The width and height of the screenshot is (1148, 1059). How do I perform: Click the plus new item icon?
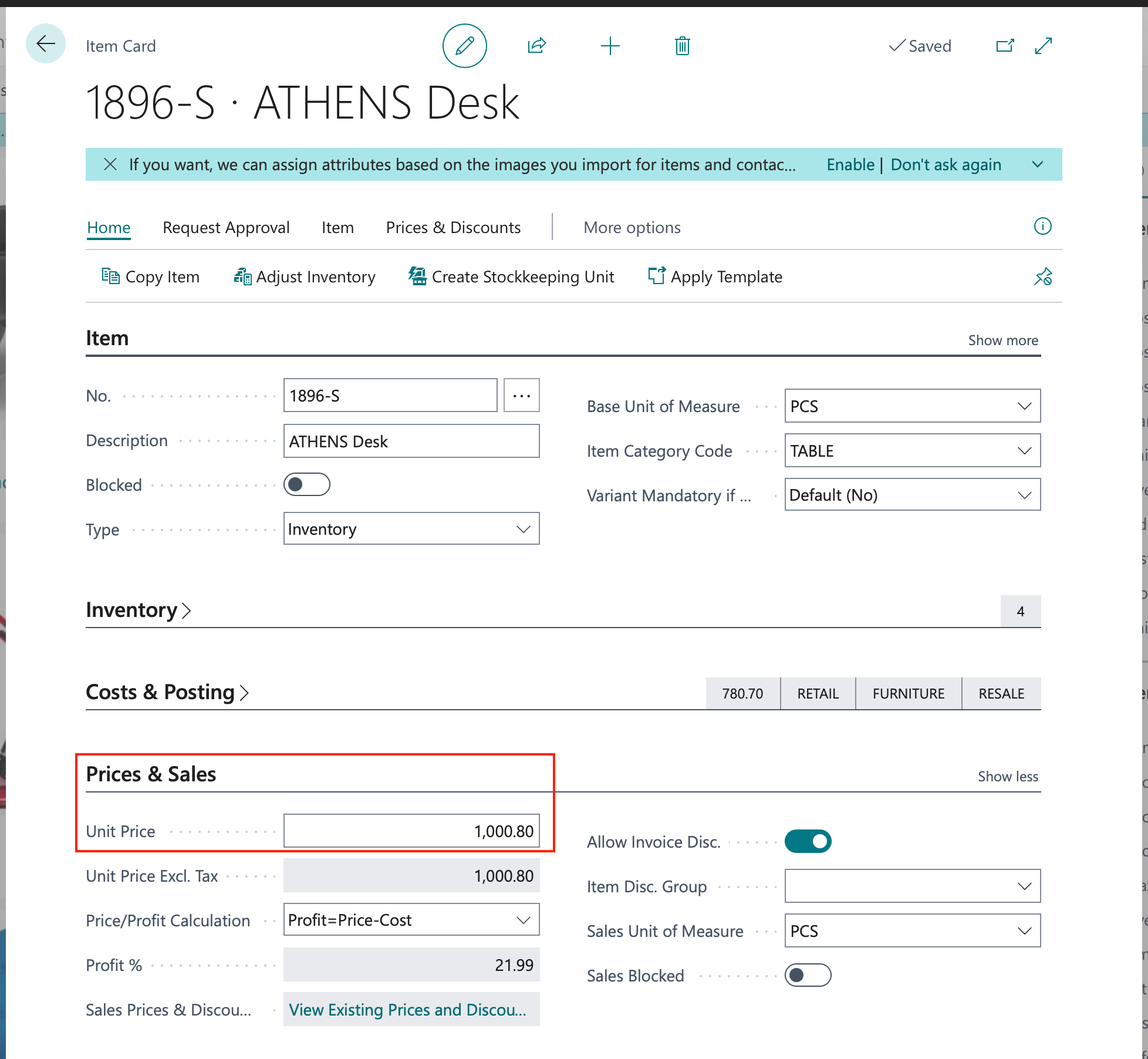pos(610,46)
